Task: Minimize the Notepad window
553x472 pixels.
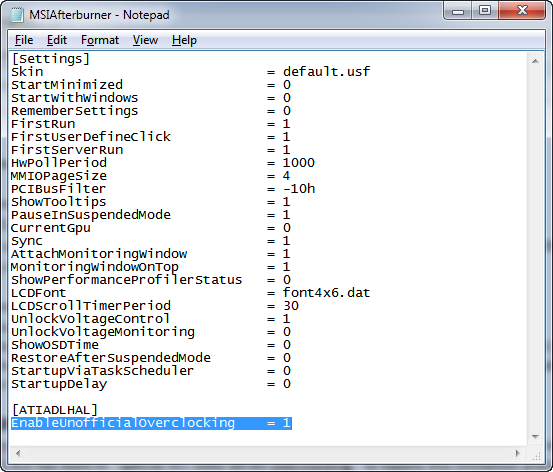Action: point(458,11)
